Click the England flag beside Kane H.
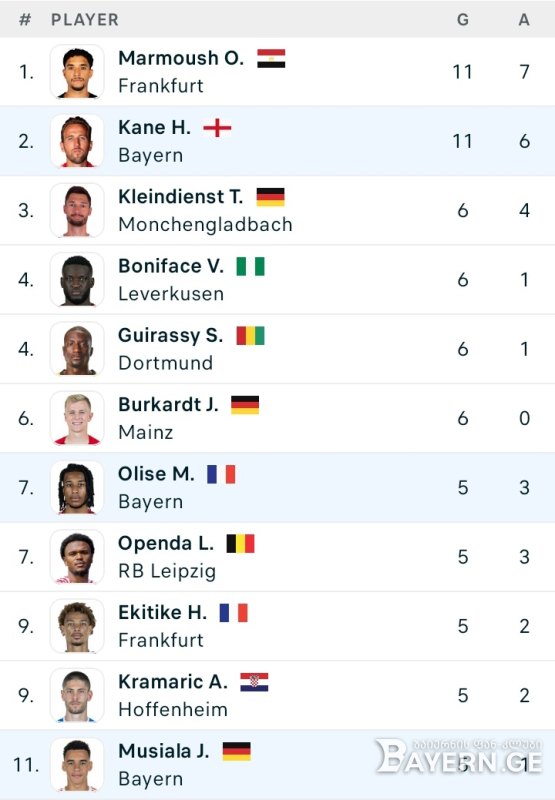 coord(217,128)
